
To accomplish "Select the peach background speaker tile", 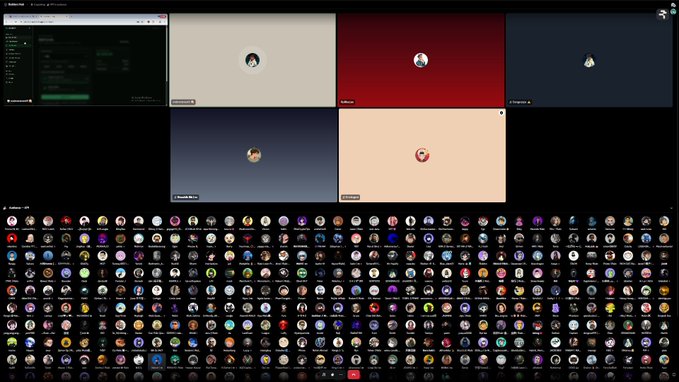I will (422, 155).
